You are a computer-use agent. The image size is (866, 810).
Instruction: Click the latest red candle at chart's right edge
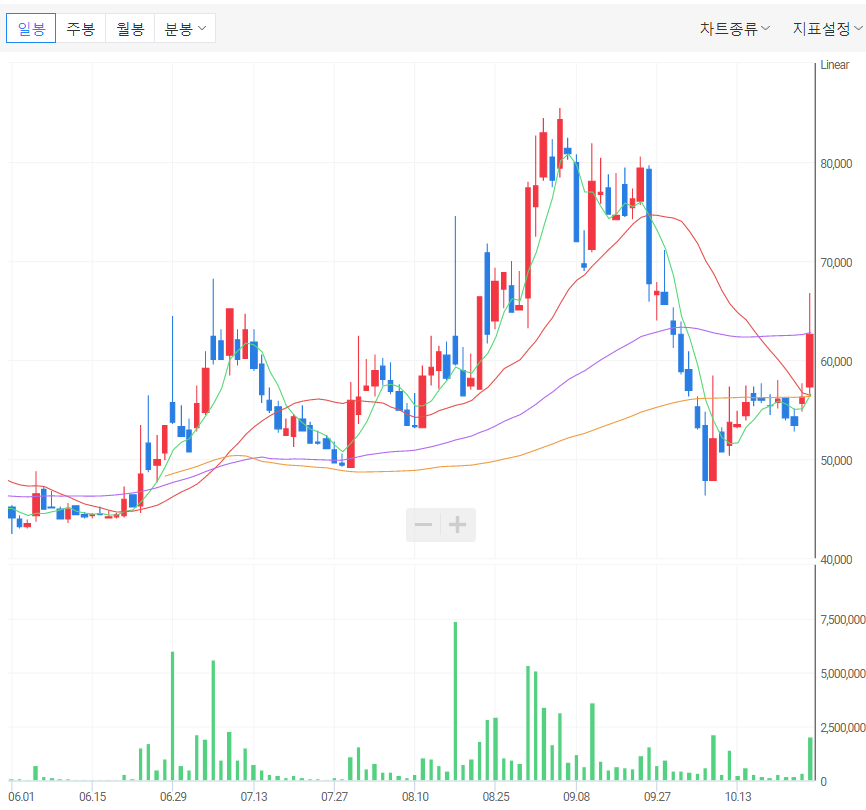[x=810, y=360]
